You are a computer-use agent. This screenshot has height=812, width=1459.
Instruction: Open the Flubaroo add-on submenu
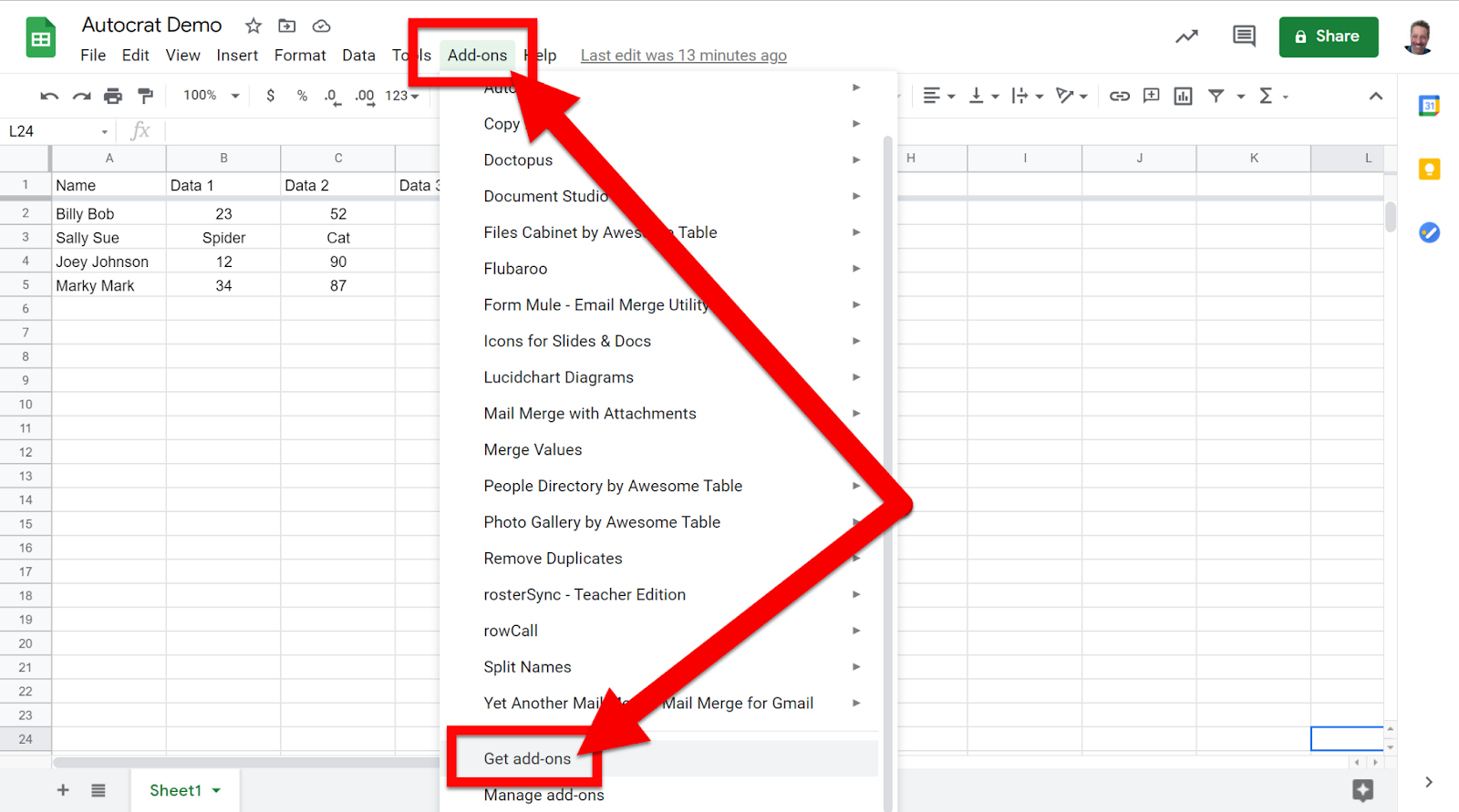pyautogui.click(x=660, y=269)
